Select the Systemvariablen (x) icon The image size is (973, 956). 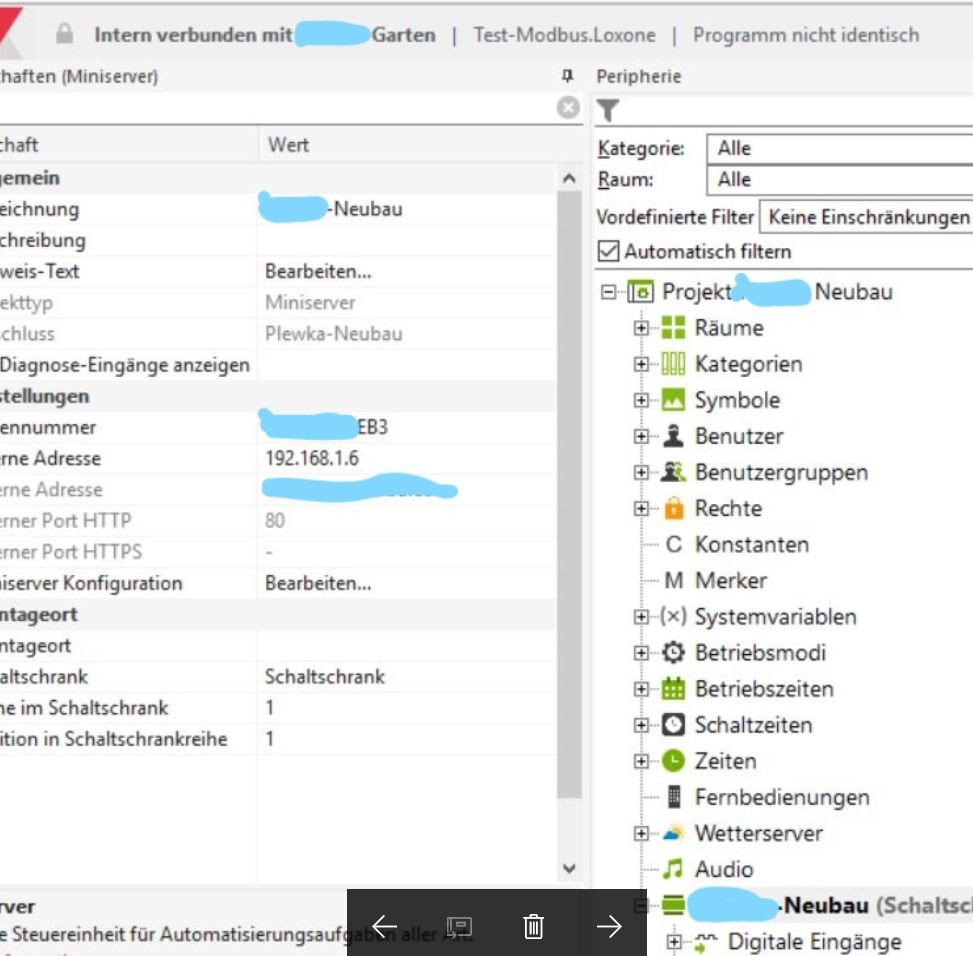click(x=673, y=616)
